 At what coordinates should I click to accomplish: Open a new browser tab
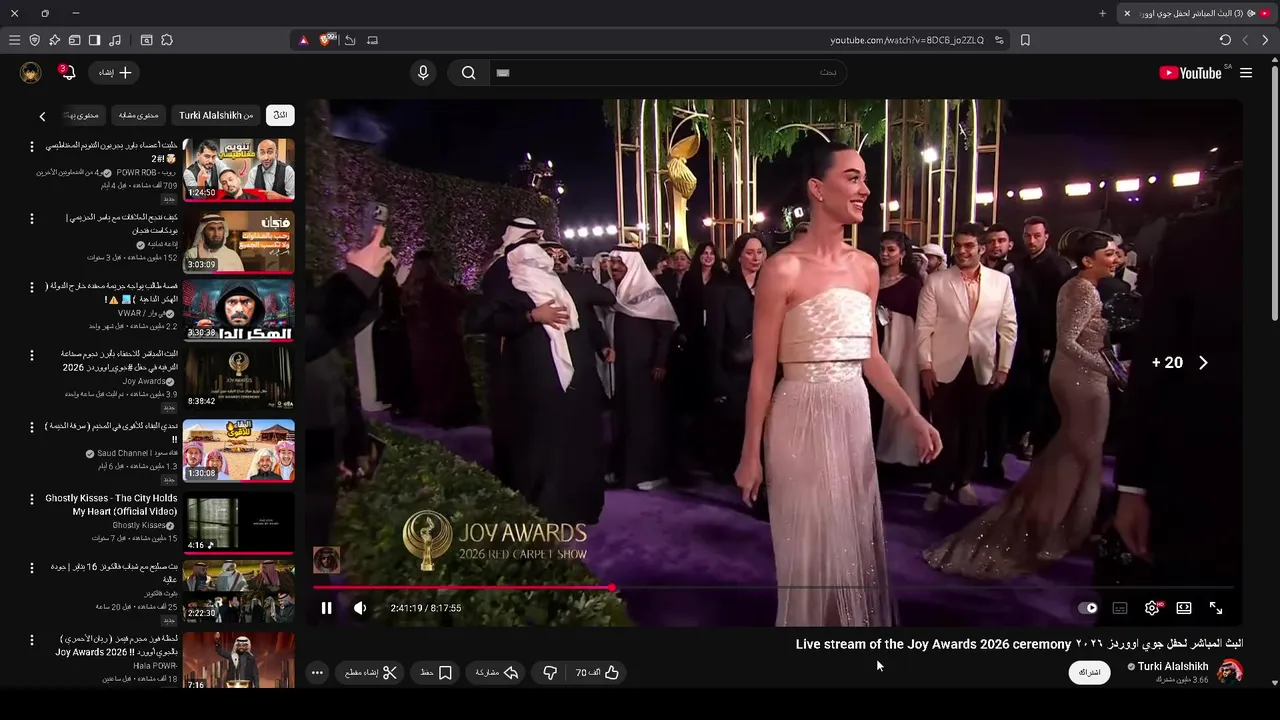point(1102,13)
